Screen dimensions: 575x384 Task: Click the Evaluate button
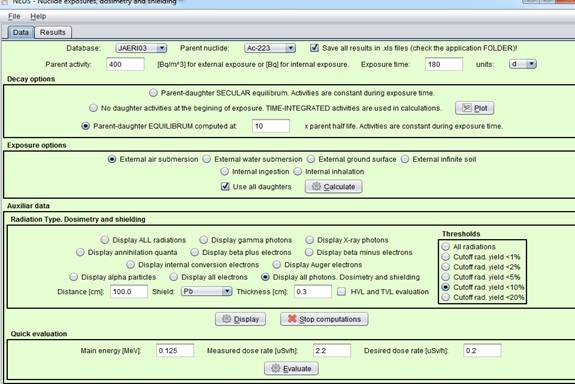tap(291, 368)
